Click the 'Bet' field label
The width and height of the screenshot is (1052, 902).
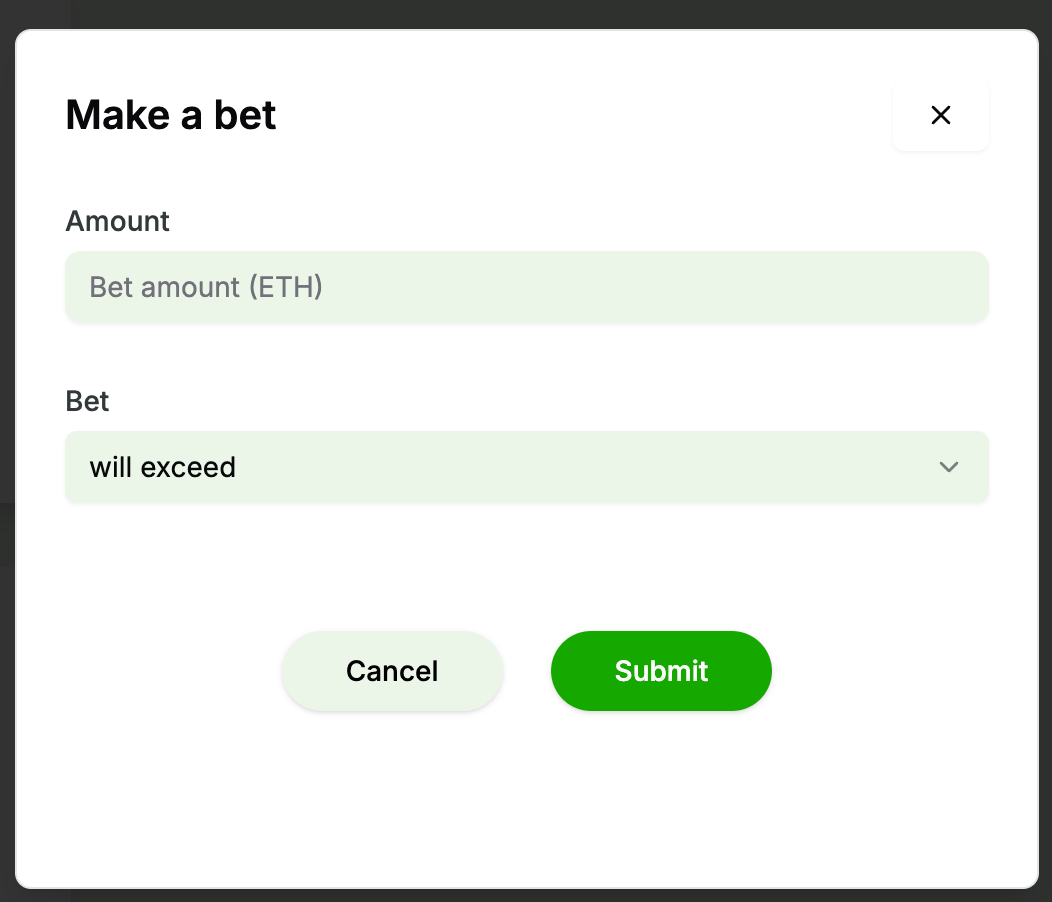pyautogui.click(x=87, y=401)
